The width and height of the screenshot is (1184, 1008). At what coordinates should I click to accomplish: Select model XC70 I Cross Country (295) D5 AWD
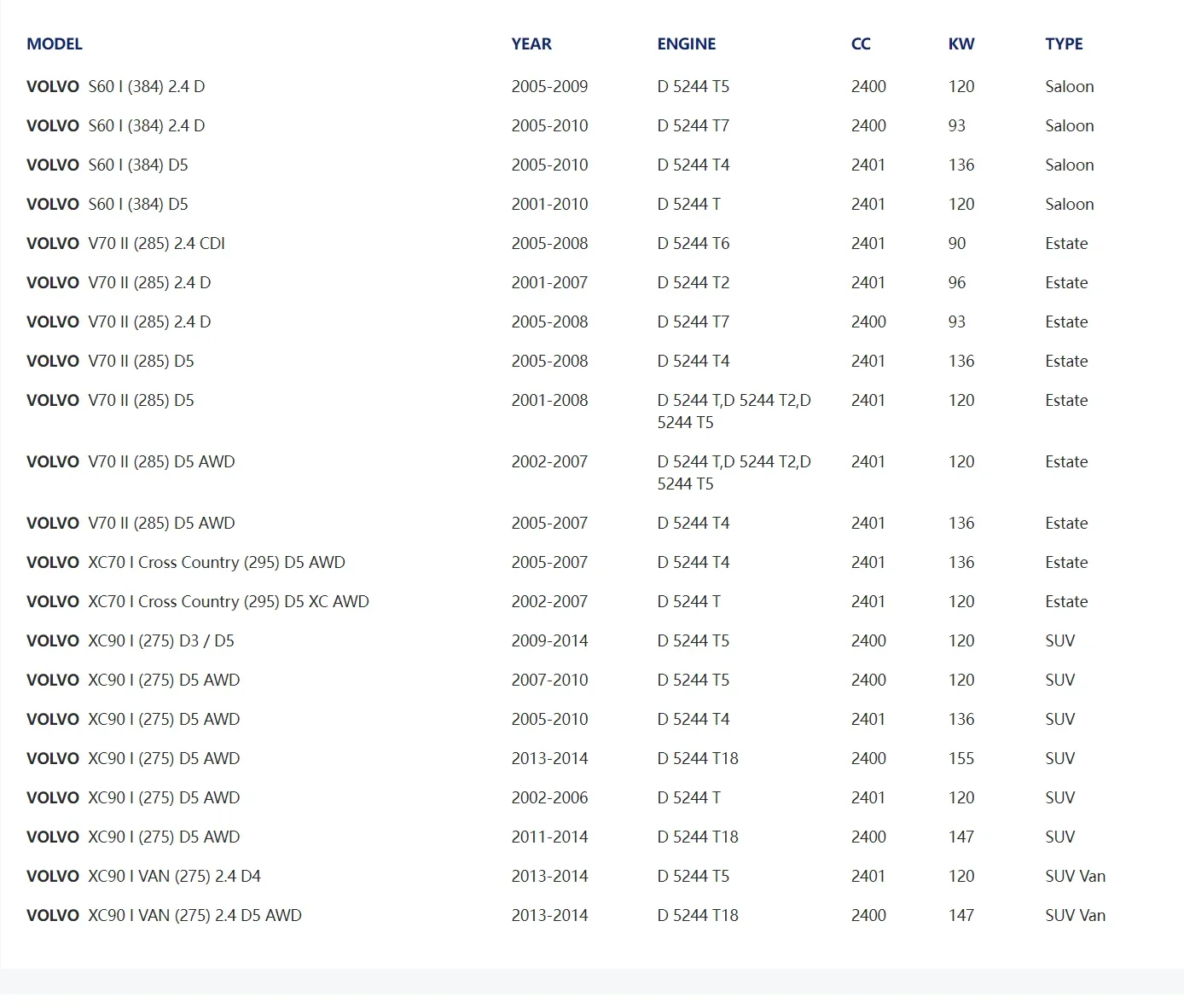click(x=217, y=562)
